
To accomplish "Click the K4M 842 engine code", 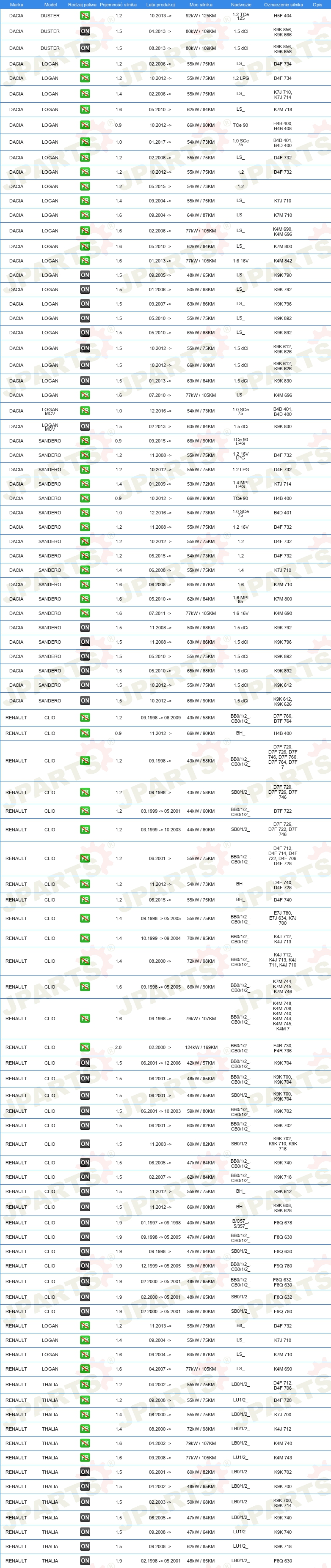I will (282, 260).
